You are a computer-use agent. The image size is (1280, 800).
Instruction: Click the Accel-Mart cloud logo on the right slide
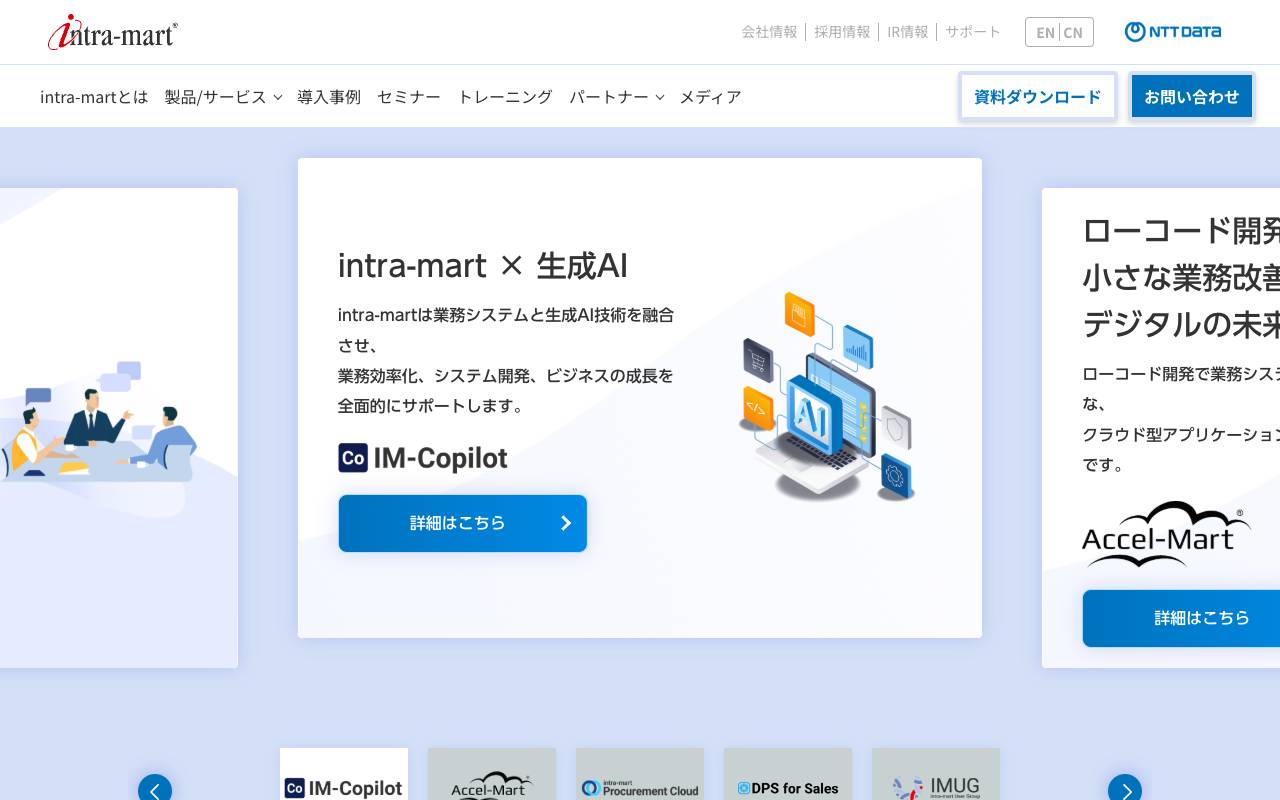click(1166, 535)
